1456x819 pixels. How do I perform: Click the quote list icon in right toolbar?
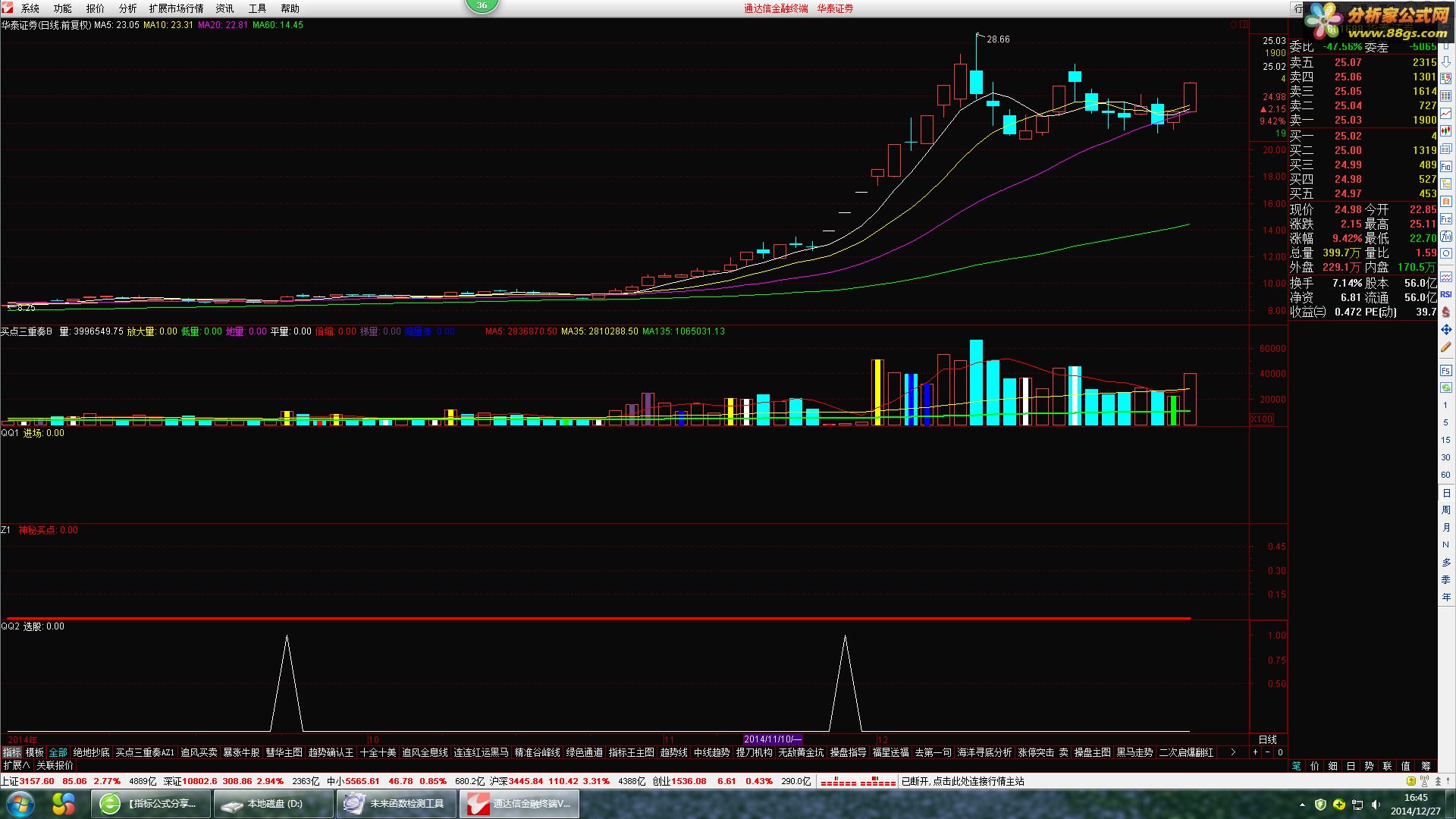(x=1446, y=79)
